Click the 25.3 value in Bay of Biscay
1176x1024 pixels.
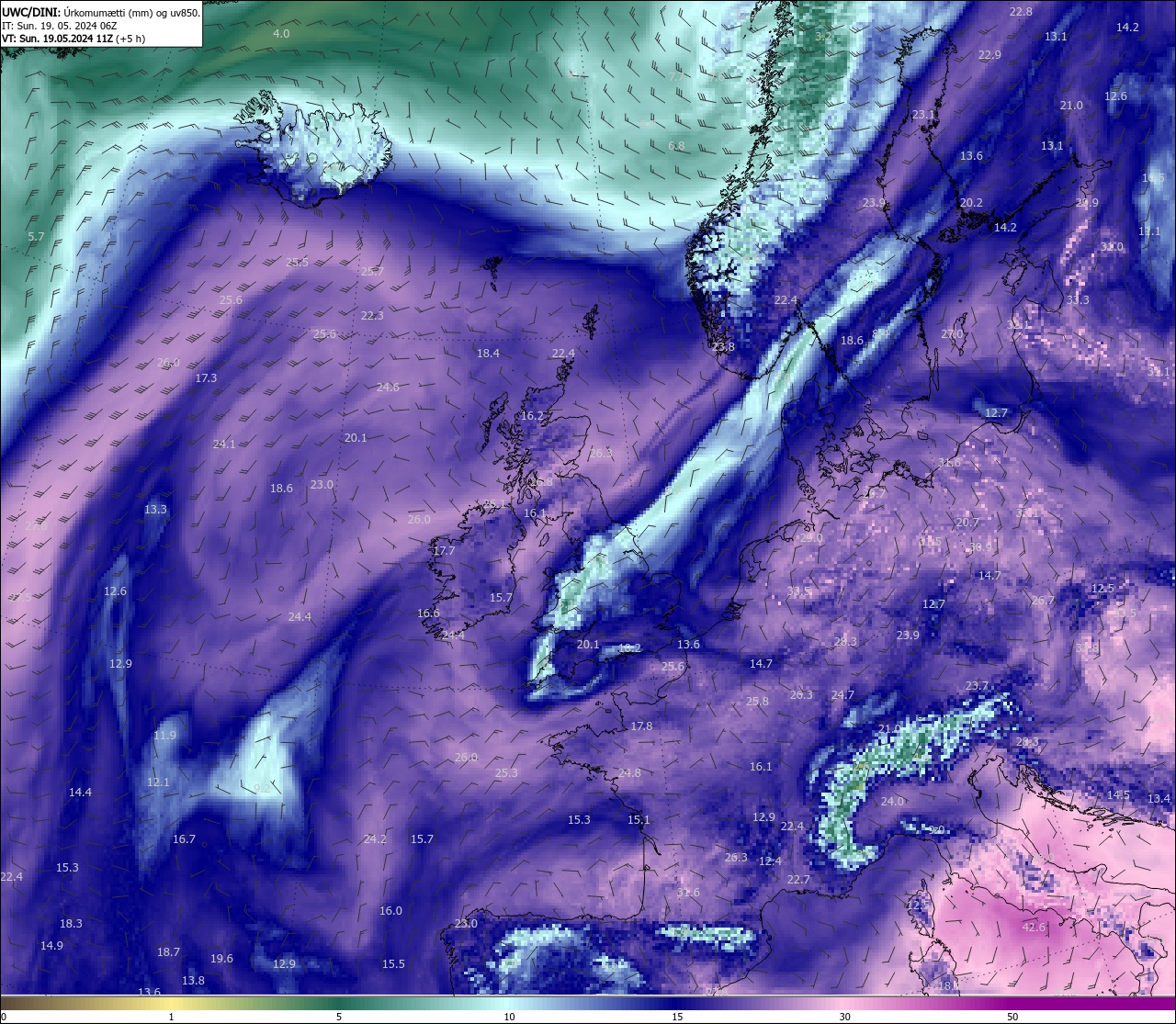point(506,772)
